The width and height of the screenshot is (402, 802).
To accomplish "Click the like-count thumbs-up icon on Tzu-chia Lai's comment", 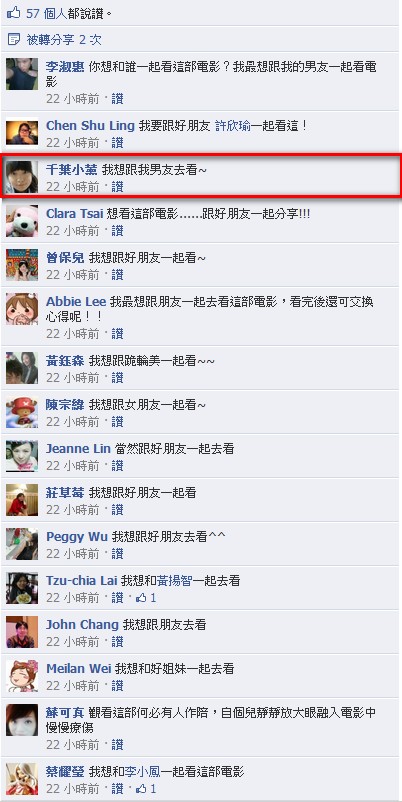I will (141, 597).
